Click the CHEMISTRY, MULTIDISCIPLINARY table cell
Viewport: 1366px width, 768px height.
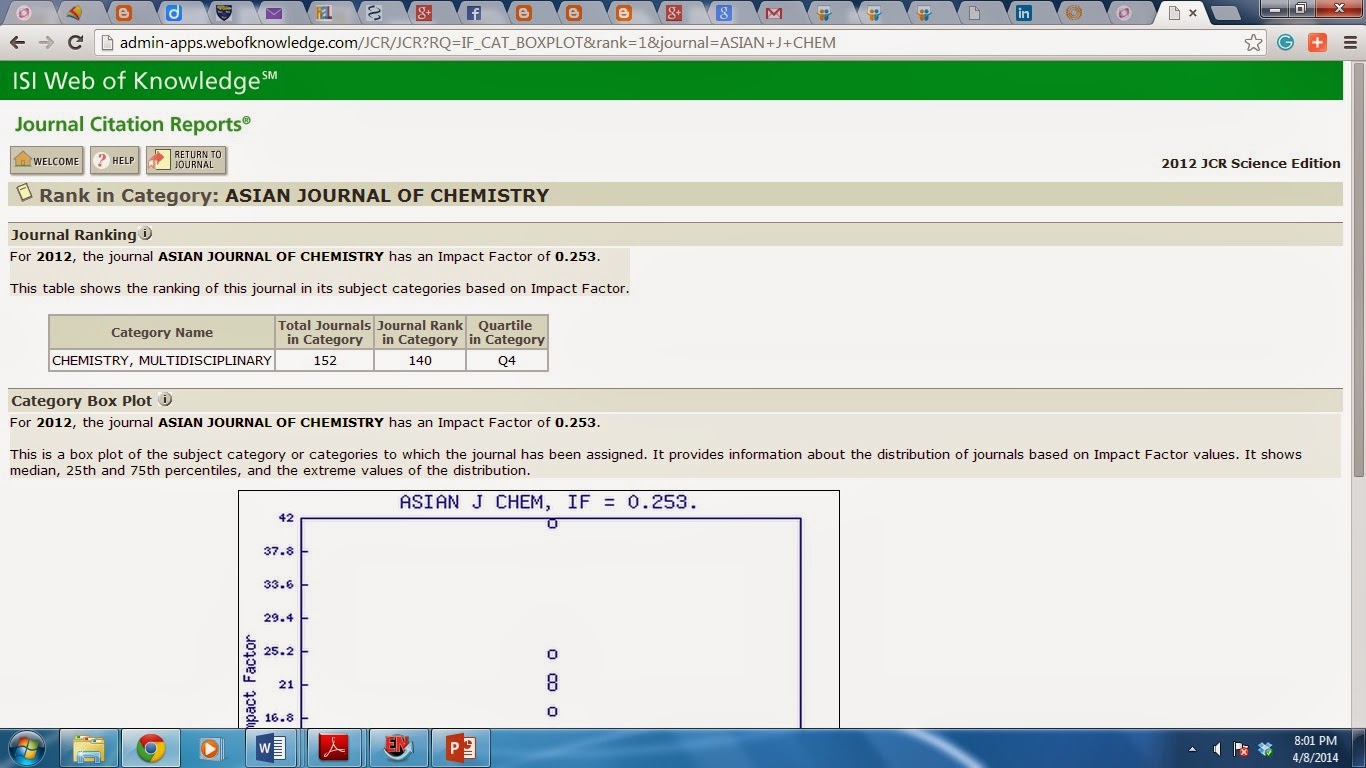(162, 360)
